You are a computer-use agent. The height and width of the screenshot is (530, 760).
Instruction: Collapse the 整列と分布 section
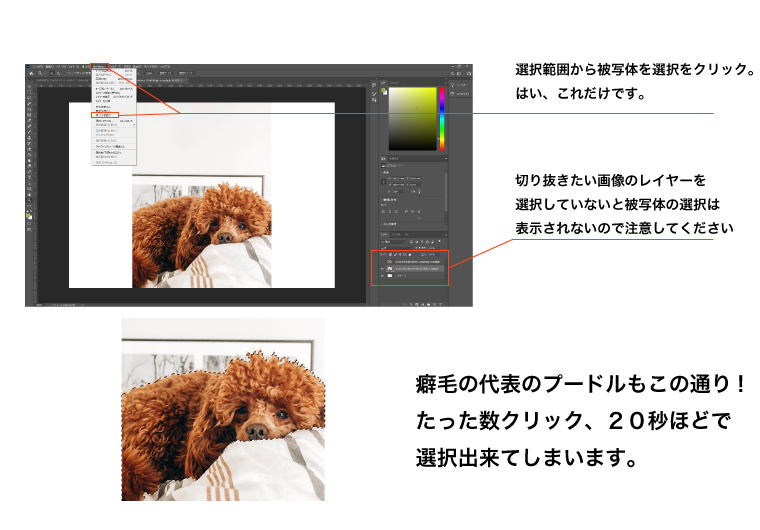tap(381, 200)
